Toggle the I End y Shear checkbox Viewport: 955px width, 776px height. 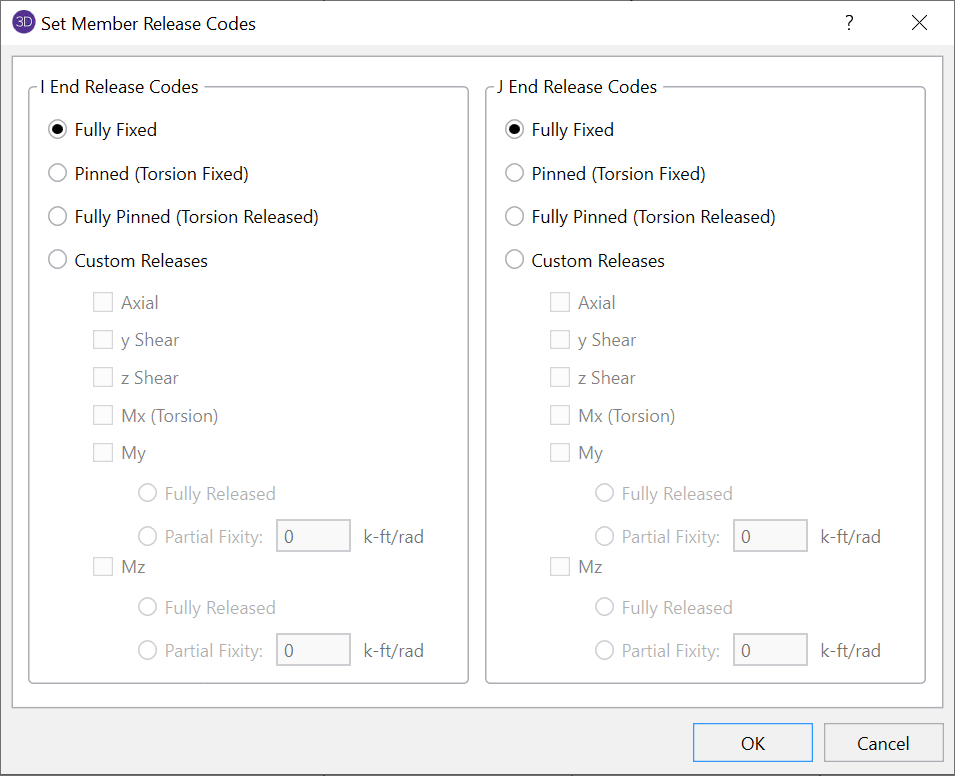pos(103,340)
